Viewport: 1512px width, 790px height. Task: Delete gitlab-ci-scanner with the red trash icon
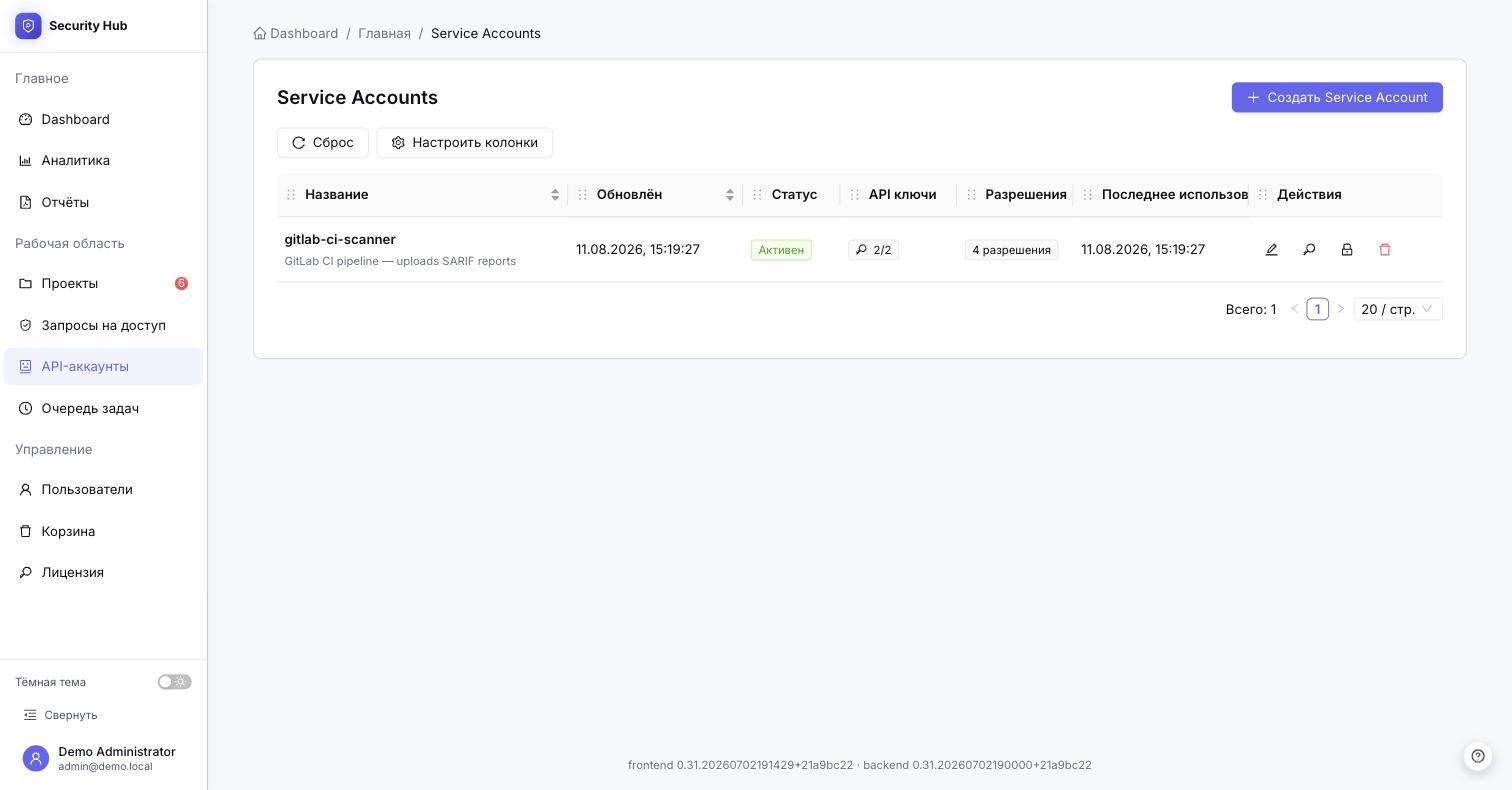[x=1385, y=250]
